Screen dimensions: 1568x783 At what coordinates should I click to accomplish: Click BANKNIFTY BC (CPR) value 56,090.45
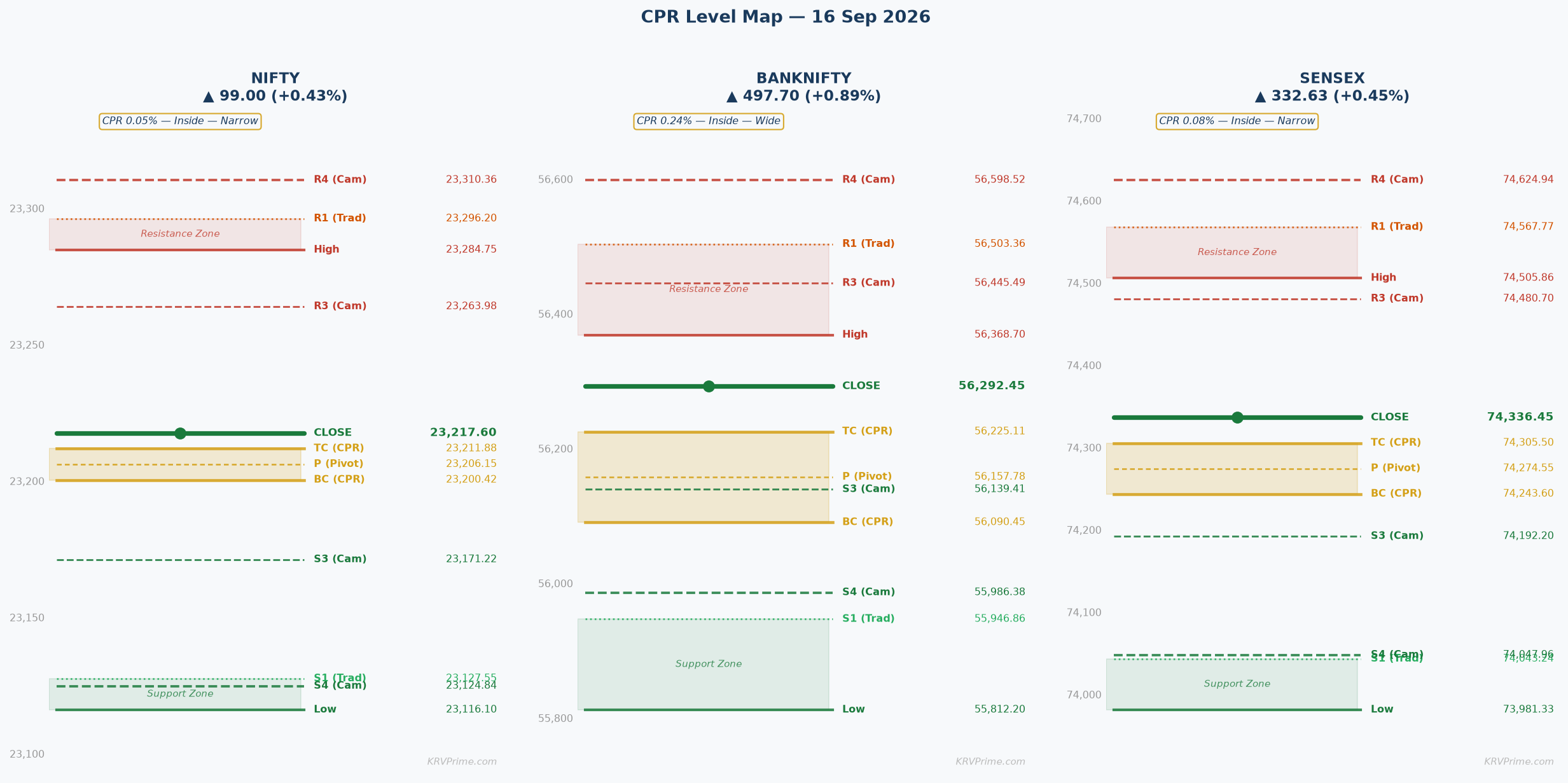pyautogui.click(x=1000, y=522)
